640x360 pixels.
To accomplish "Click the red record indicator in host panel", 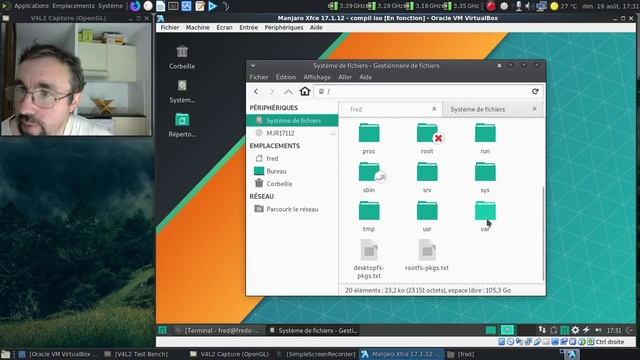I will tap(491, 6).
